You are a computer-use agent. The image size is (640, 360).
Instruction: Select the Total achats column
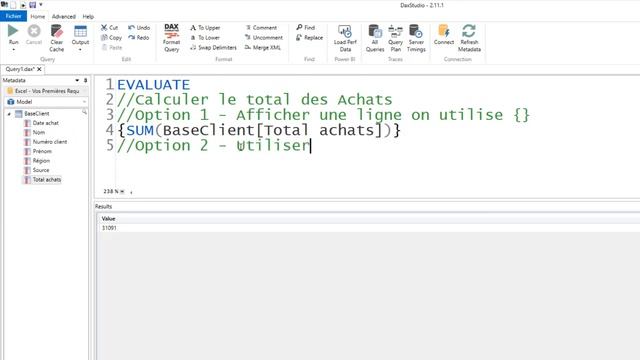[47, 180]
